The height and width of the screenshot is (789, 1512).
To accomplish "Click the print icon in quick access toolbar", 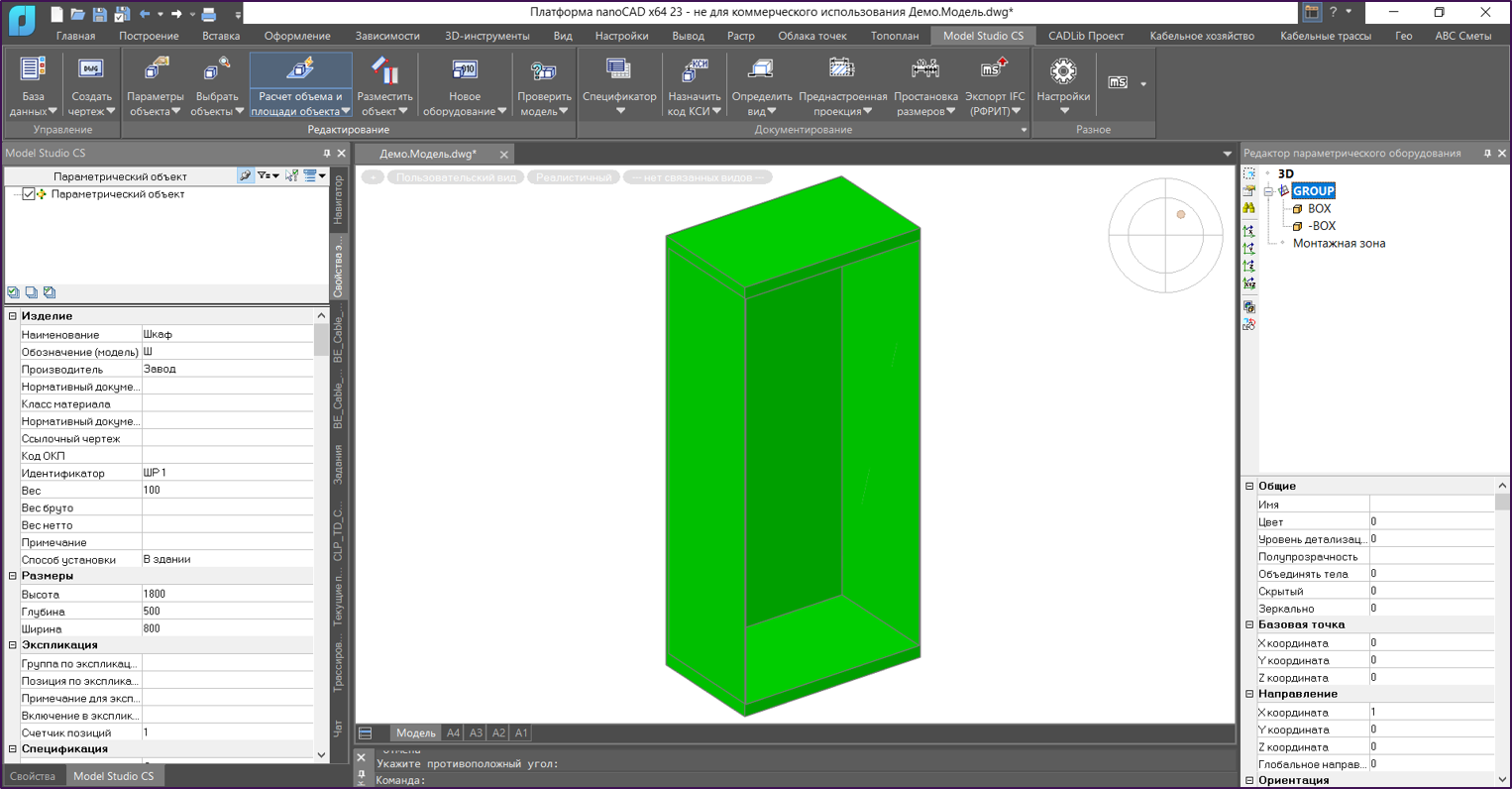I will tap(208, 14).
